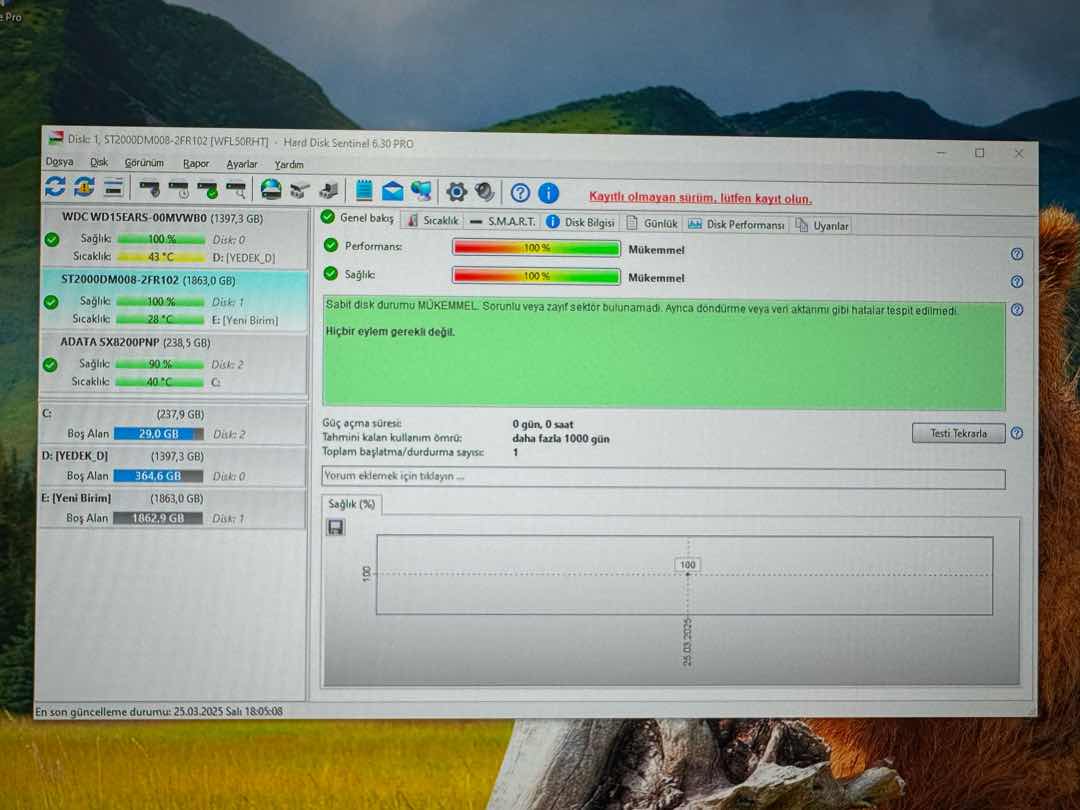Screen dimensions: 1080x810
Task: Switch to the Genel bakış tab
Action: pos(358,218)
